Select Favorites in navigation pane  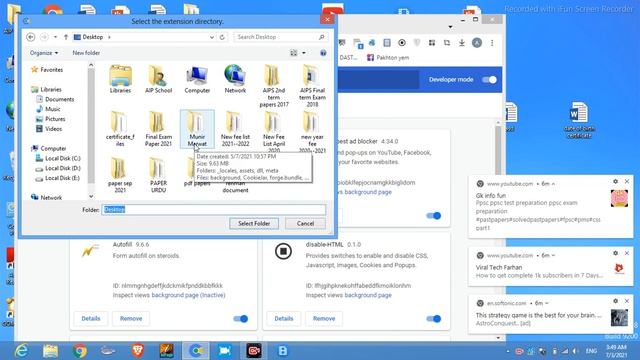click(47, 70)
